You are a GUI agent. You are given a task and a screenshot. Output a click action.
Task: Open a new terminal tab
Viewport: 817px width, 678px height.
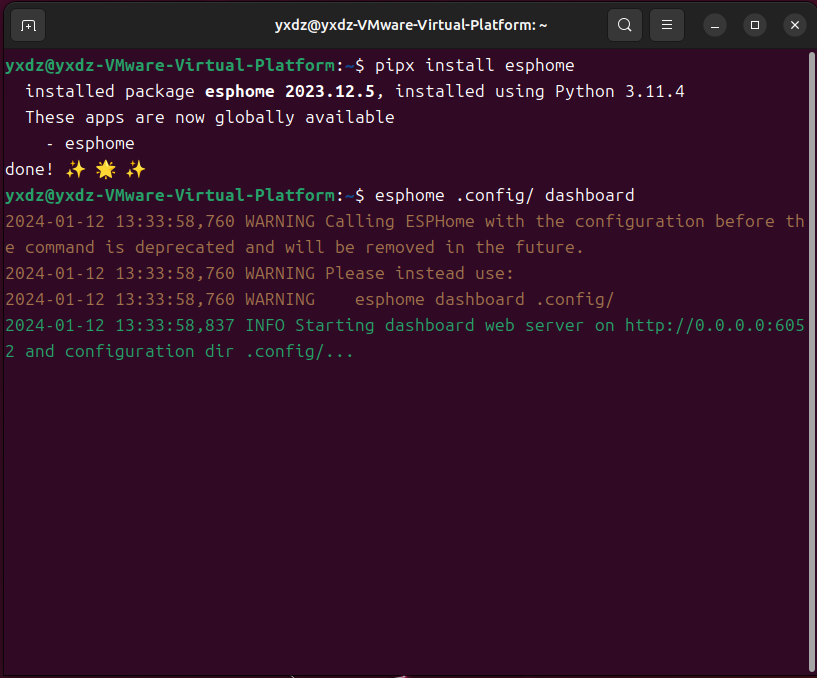coord(28,25)
